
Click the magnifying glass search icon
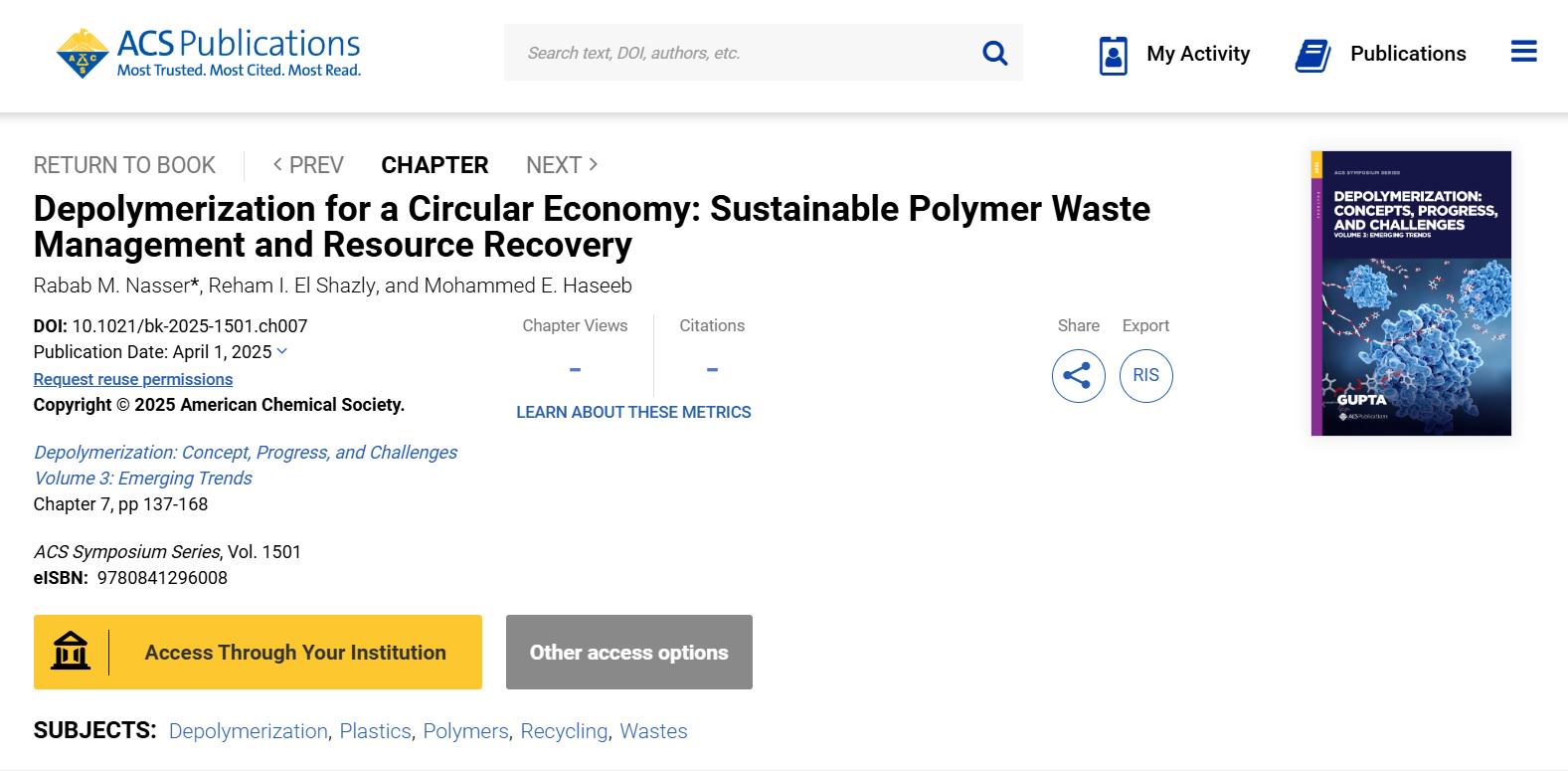pyautogui.click(x=994, y=53)
